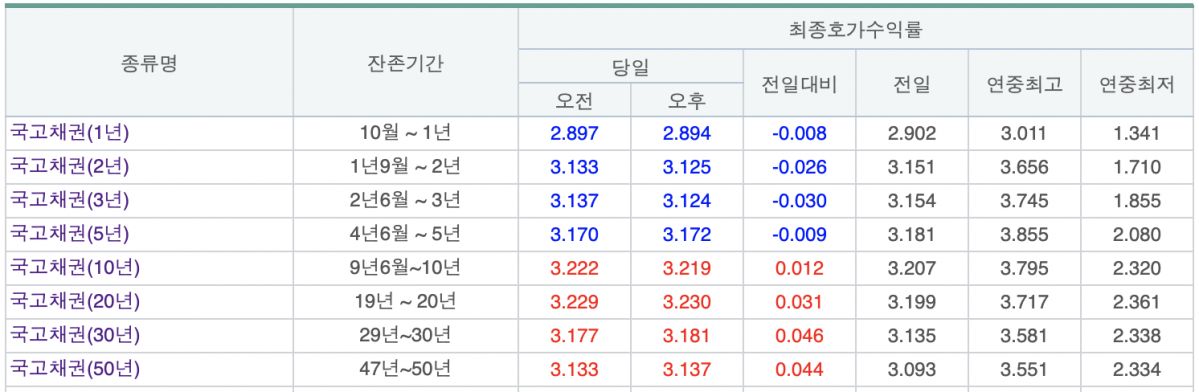Click the change value -0.009
Image resolution: width=1199 pixels, height=392 pixels.
pos(799,235)
